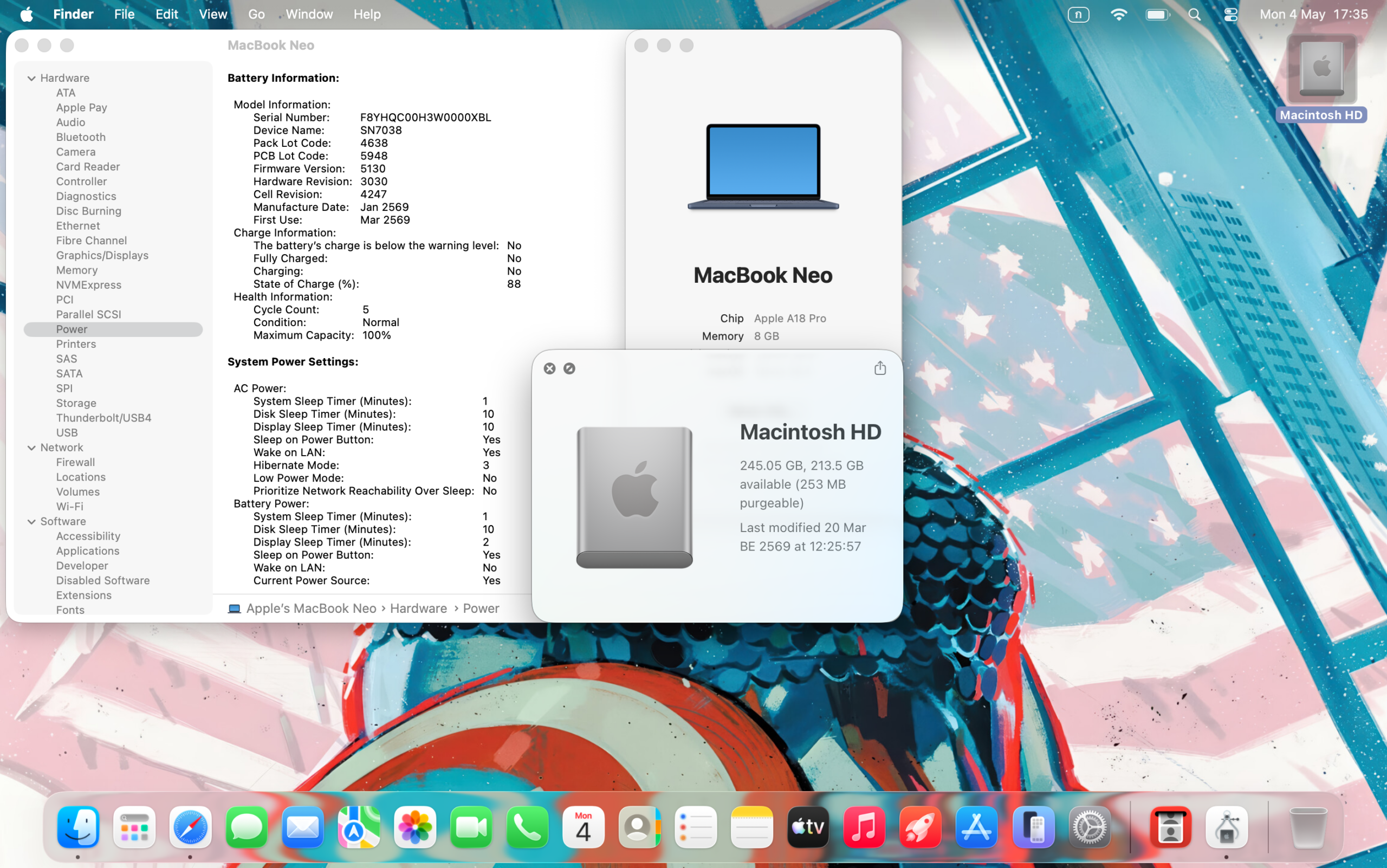The image size is (1387, 868).
Task: Open Spotlight search in menu bar
Action: click(1195, 14)
